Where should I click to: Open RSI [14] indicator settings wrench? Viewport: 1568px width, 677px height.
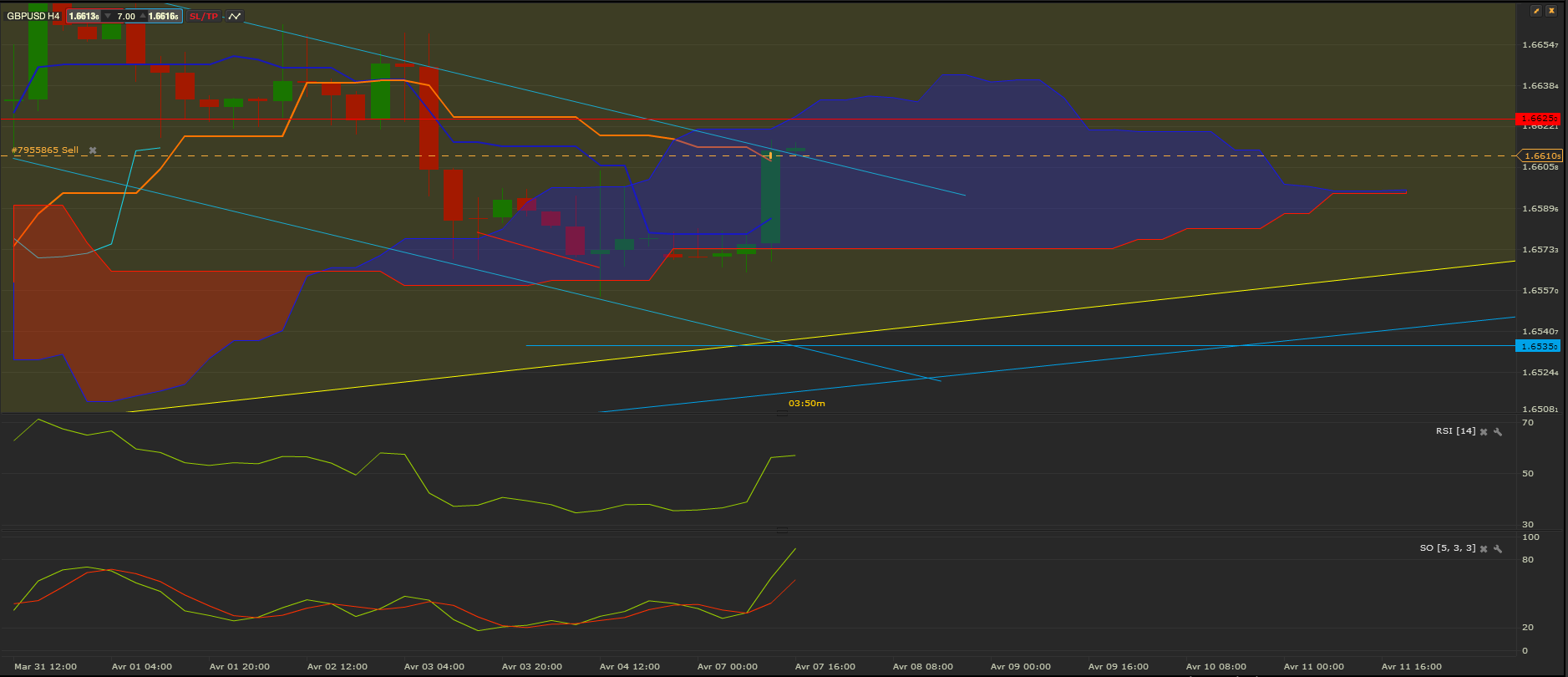point(1498,432)
